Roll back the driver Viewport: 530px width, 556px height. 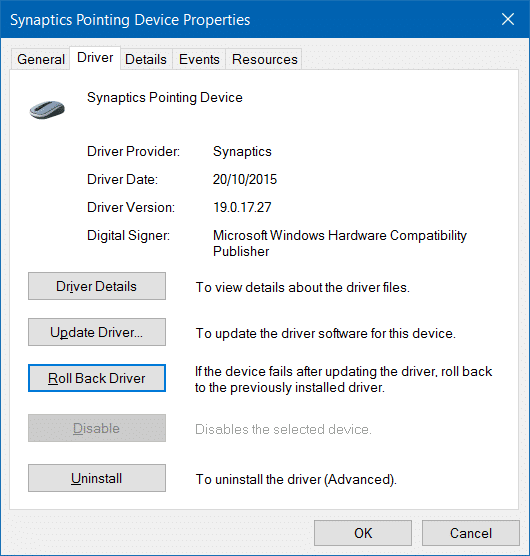(97, 378)
